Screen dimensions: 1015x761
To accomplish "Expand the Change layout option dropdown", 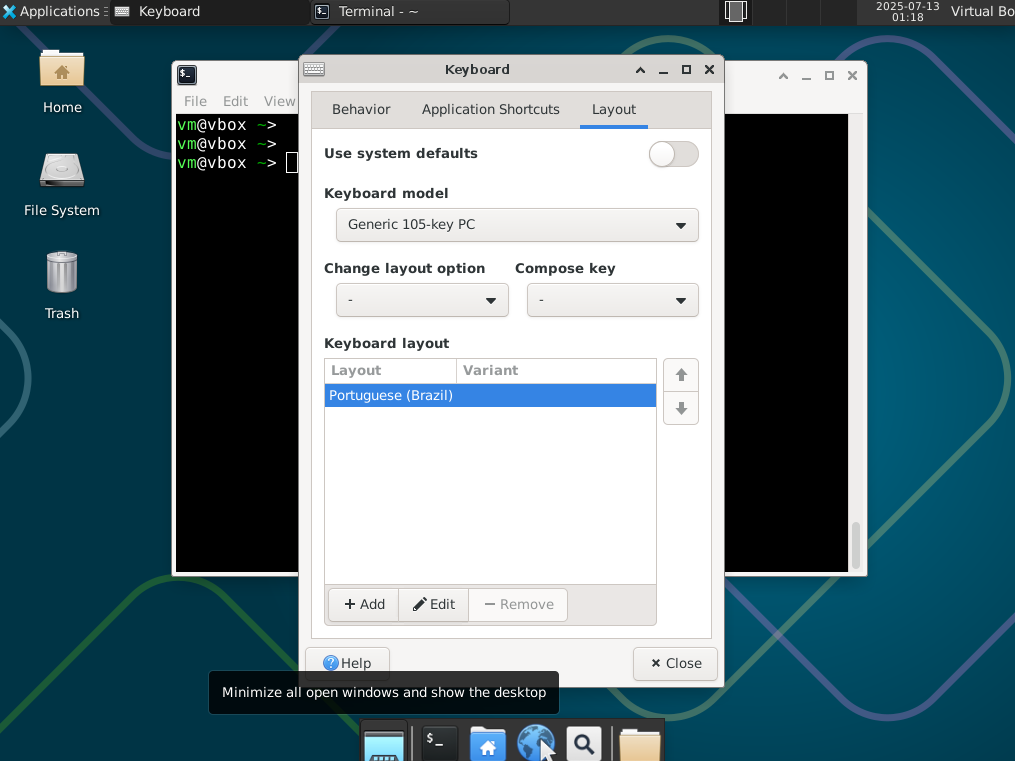I will pyautogui.click(x=422, y=300).
